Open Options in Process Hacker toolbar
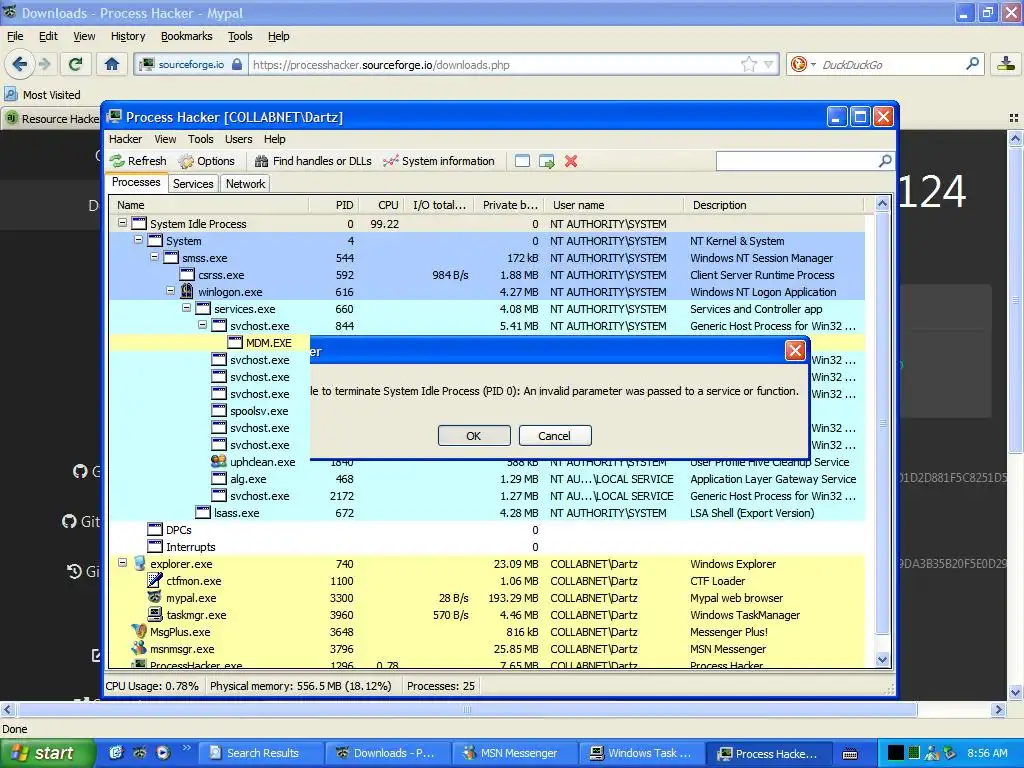The width and height of the screenshot is (1024, 768). tap(206, 161)
